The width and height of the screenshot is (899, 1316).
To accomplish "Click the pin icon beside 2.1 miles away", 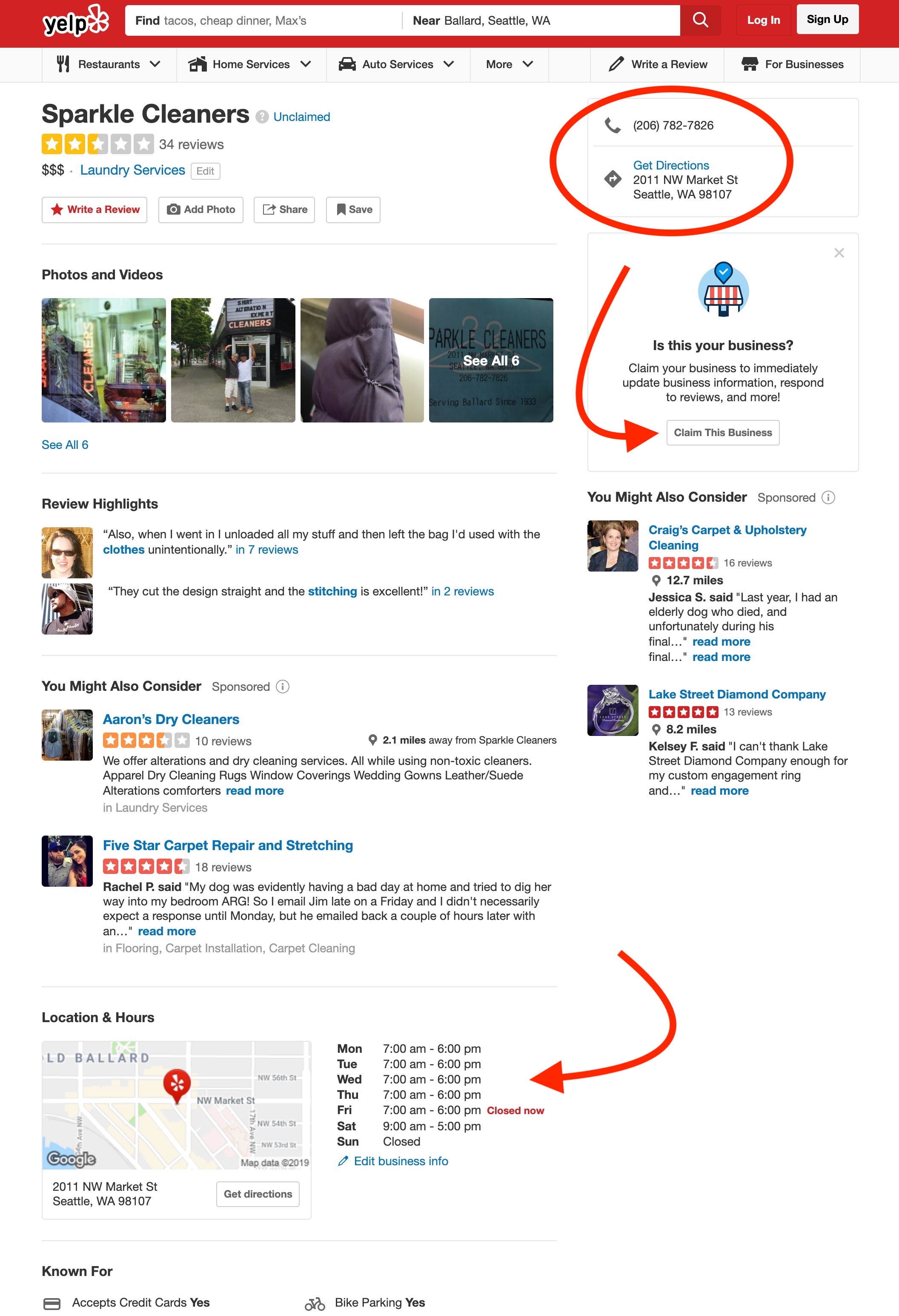I will [x=372, y=740].
